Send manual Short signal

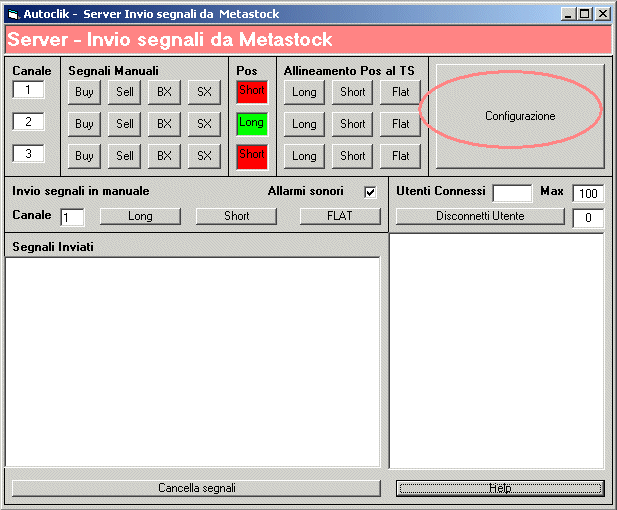coord(236,216)
